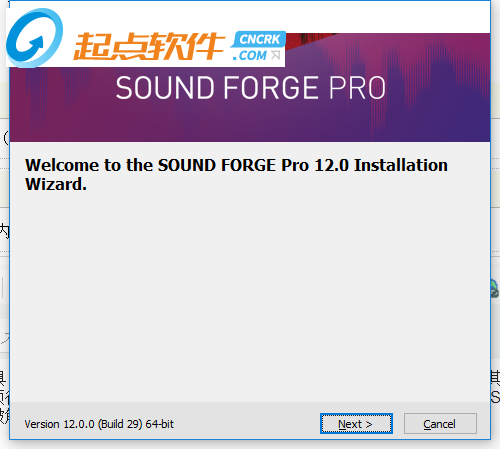This screenshot has width=500, height=449.
Task: Click the Chinese character behind the left edge
Action: [4, 231]
